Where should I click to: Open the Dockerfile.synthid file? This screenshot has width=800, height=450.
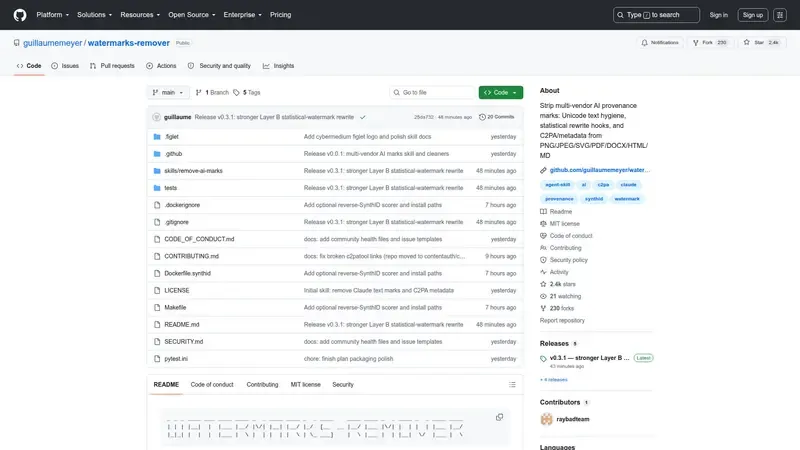pyautogui.click(x=187, y=273)
